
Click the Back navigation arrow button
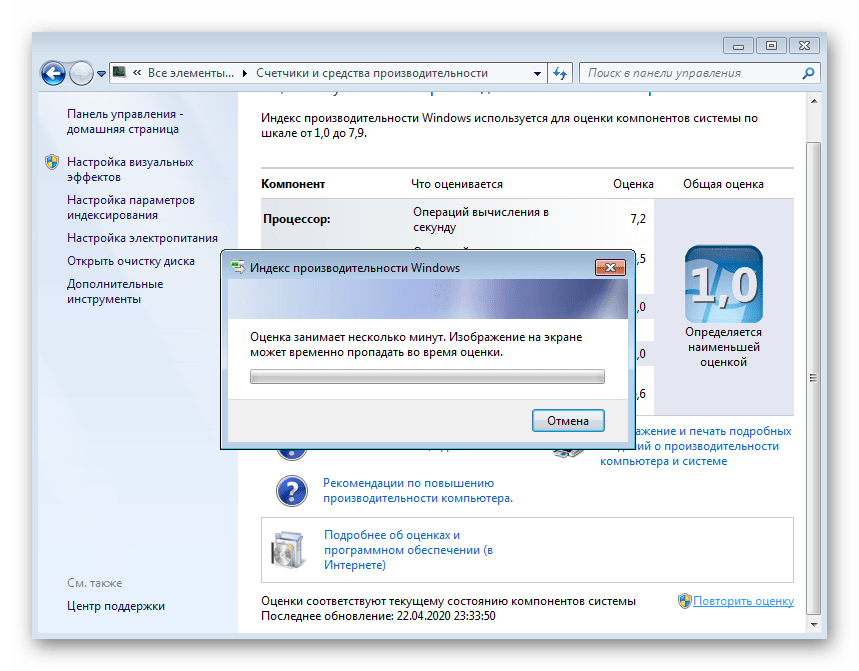coord(53,73)
